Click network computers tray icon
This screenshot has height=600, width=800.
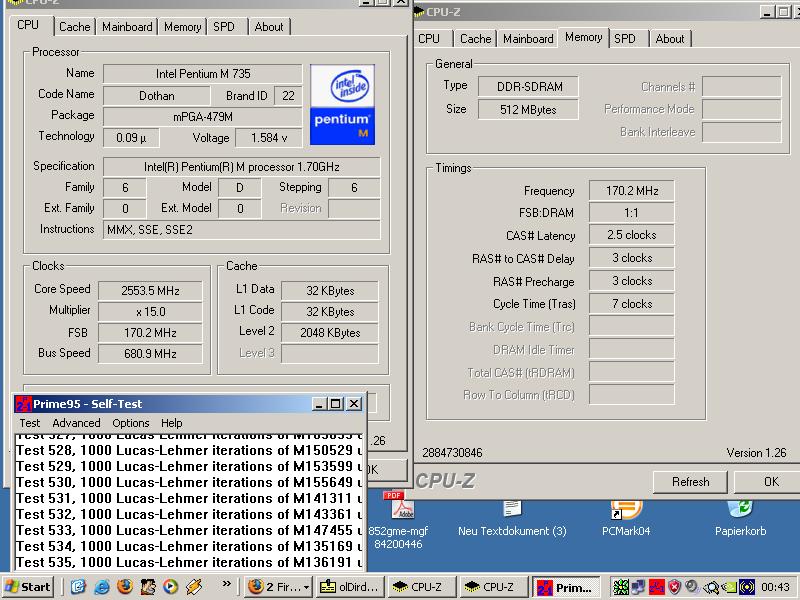click(x=638, y=588)
